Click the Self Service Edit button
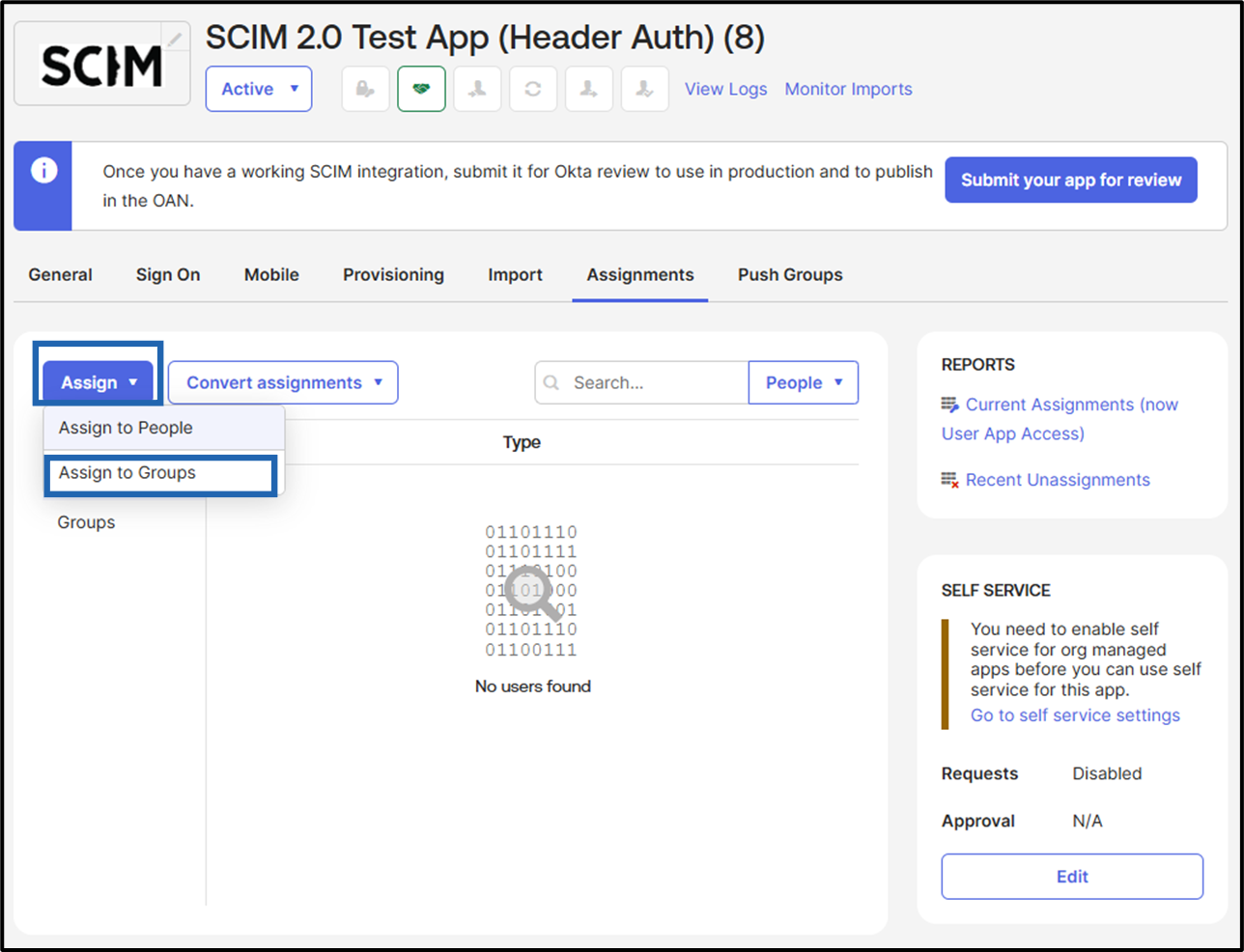Image resolution: width=1244 pixels, height=952 pixels. coord(1072,877)
